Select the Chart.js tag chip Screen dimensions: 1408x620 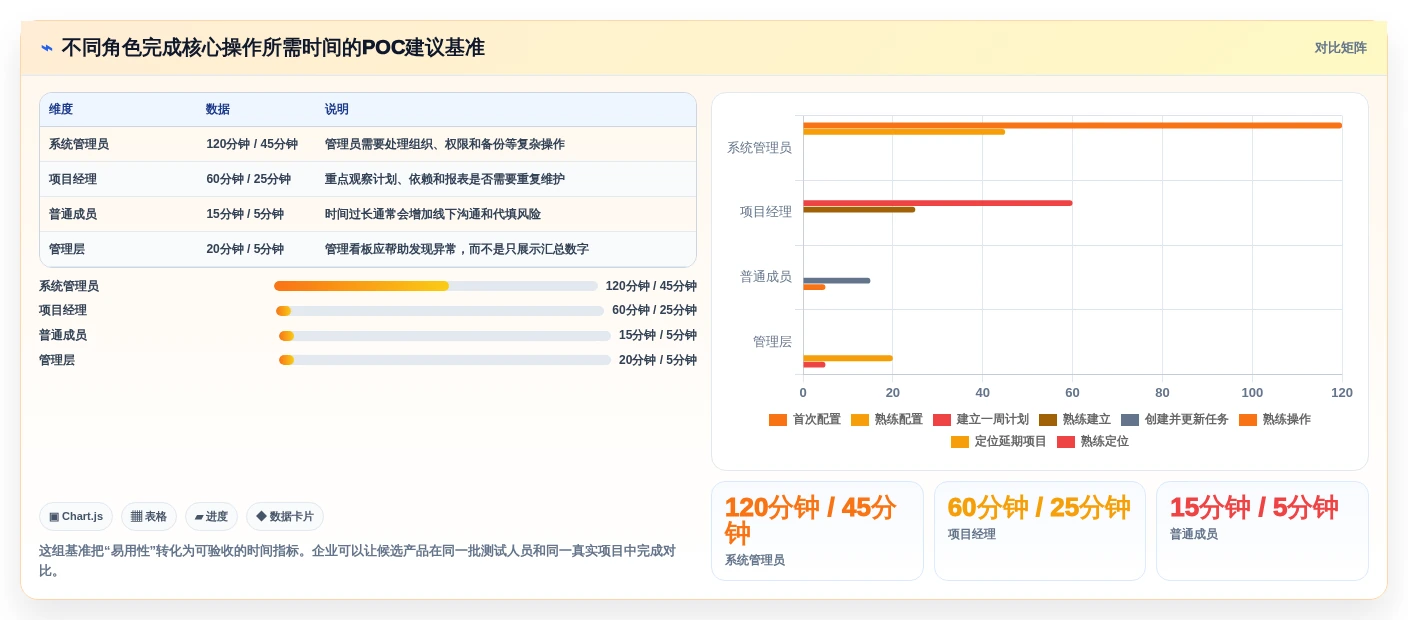(76, 516)
